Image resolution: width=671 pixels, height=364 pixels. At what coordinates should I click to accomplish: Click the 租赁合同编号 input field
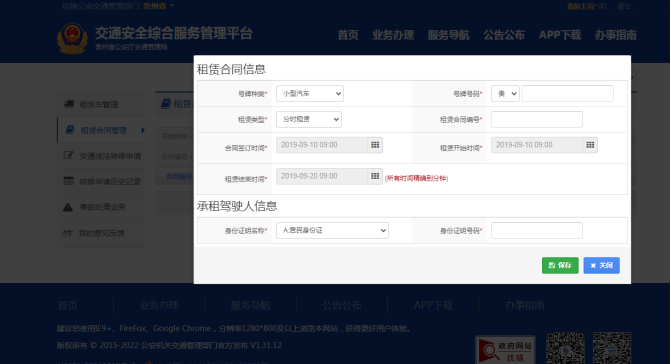tap(537, 119)
